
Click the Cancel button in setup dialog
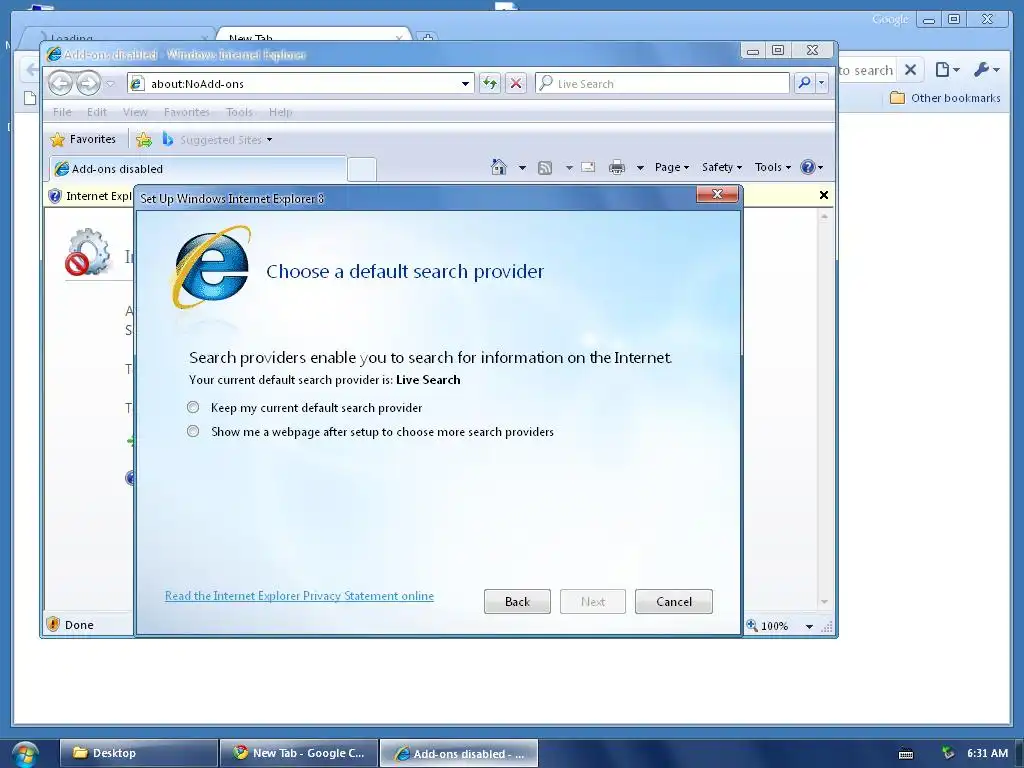(x=673, y=601)
